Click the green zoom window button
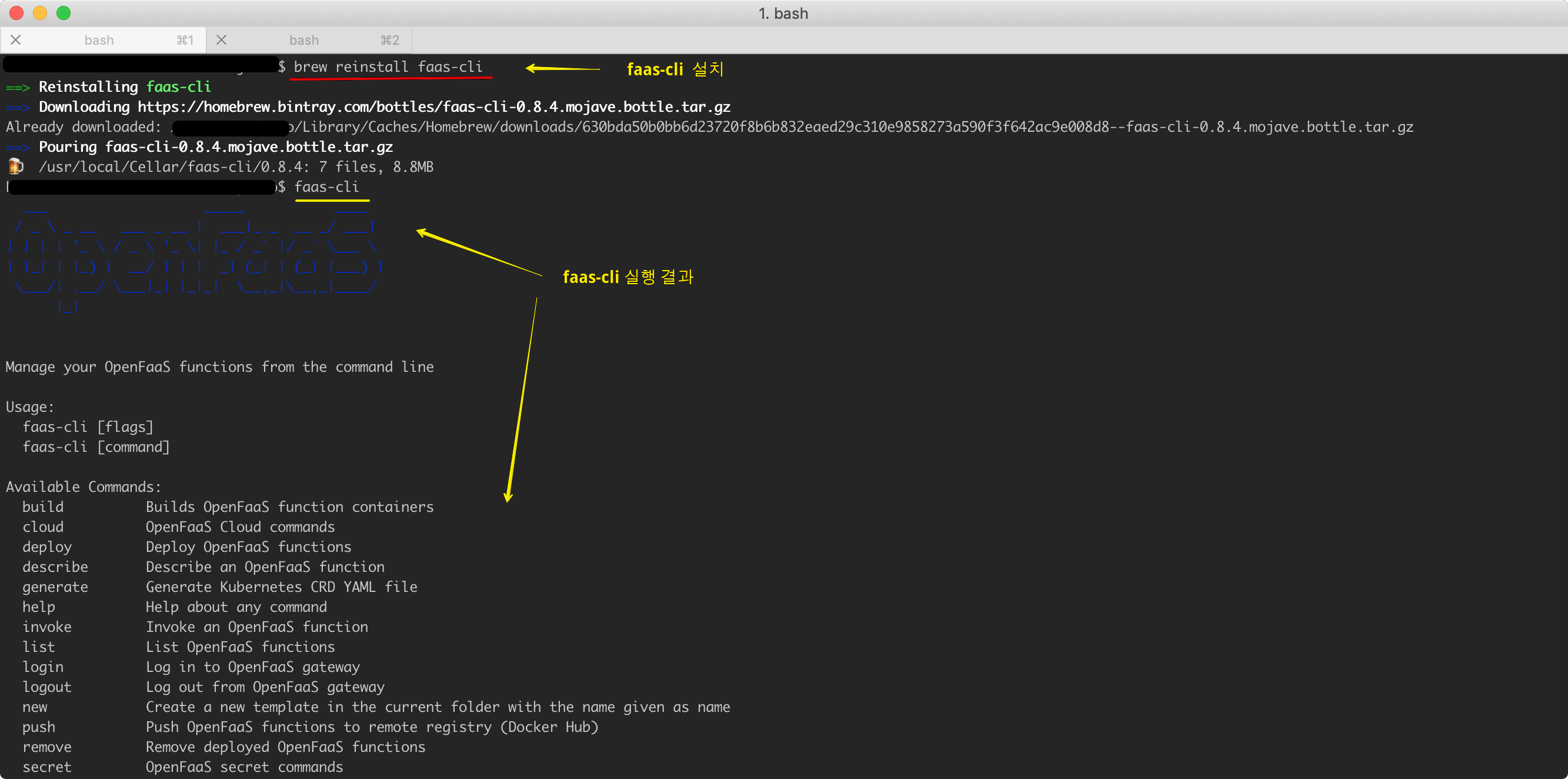This screenshot has width=1568, height=779. coord(64,13)
